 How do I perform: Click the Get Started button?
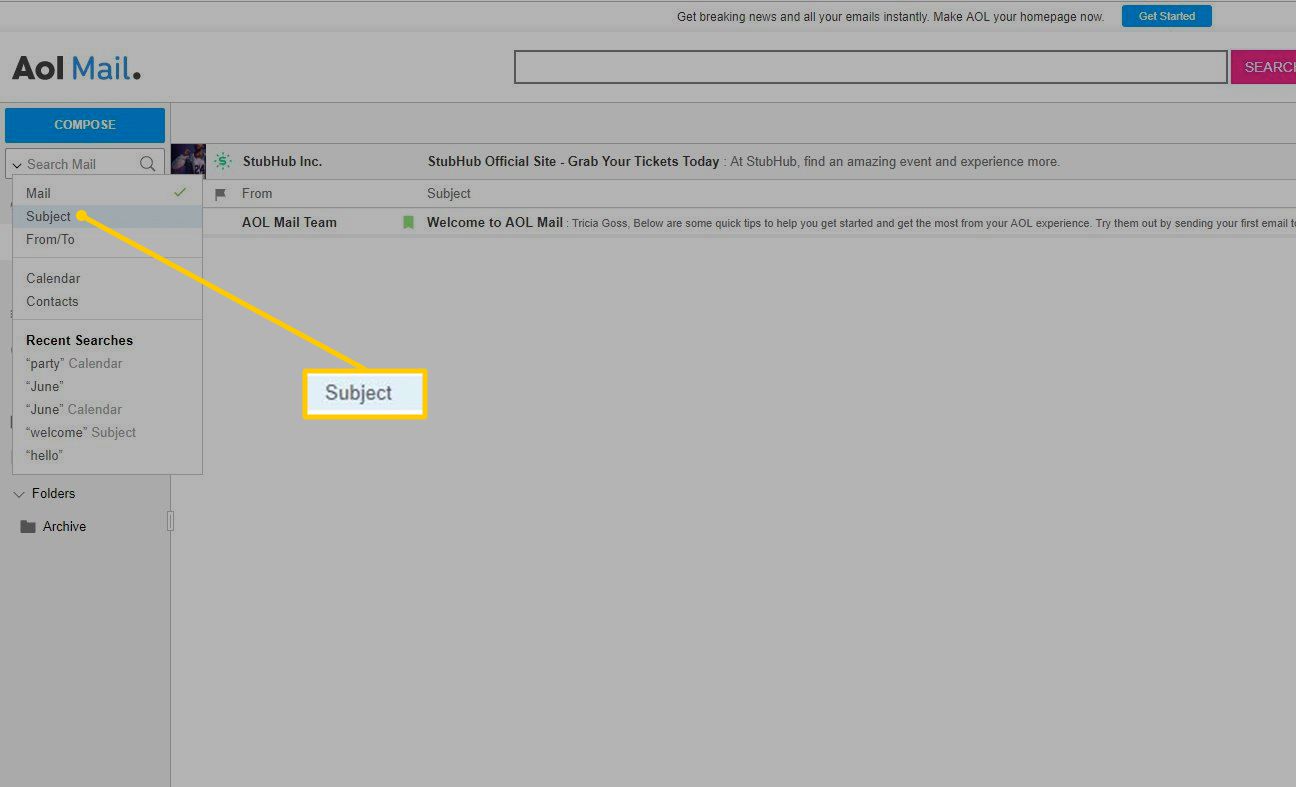pos(1166,16)
